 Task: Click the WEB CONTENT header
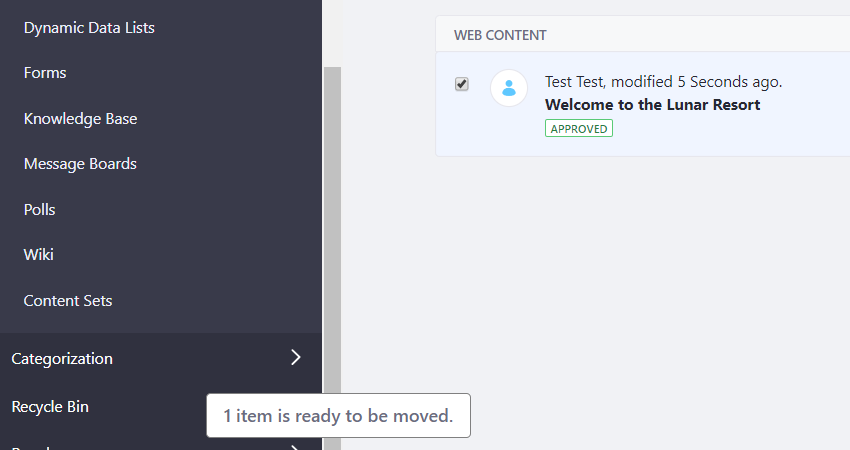(x=500, y=35)
